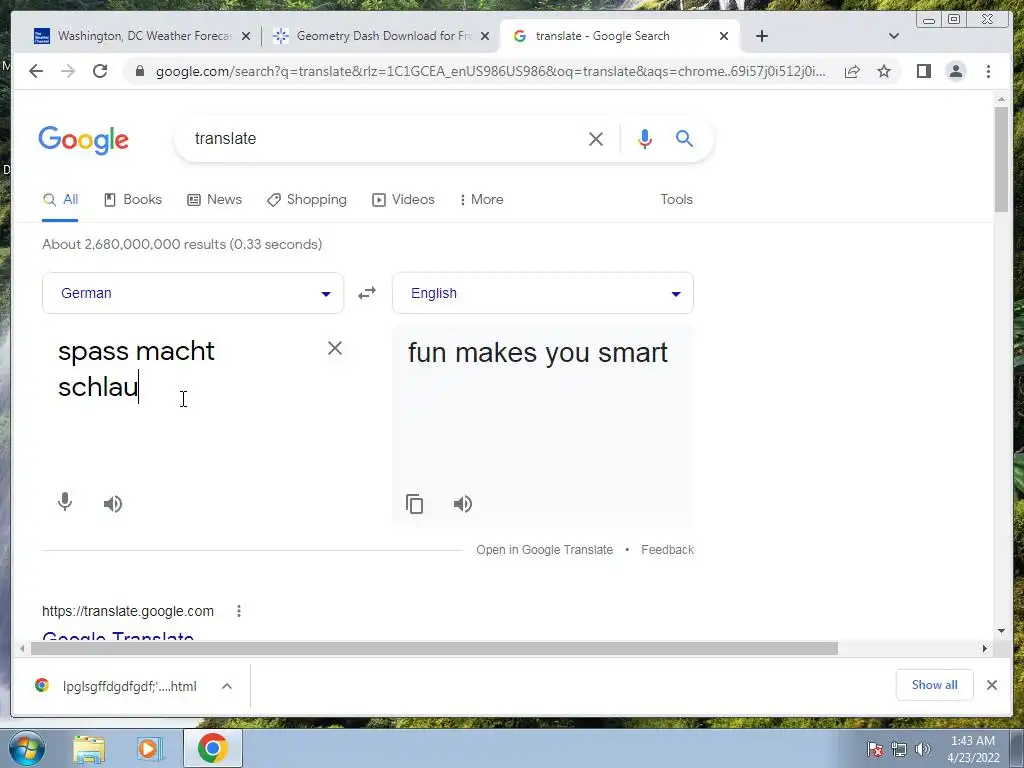This screenshot has height=768, width=1024.
Task: Start a voice search with the microphone
Action: point(645,139)
